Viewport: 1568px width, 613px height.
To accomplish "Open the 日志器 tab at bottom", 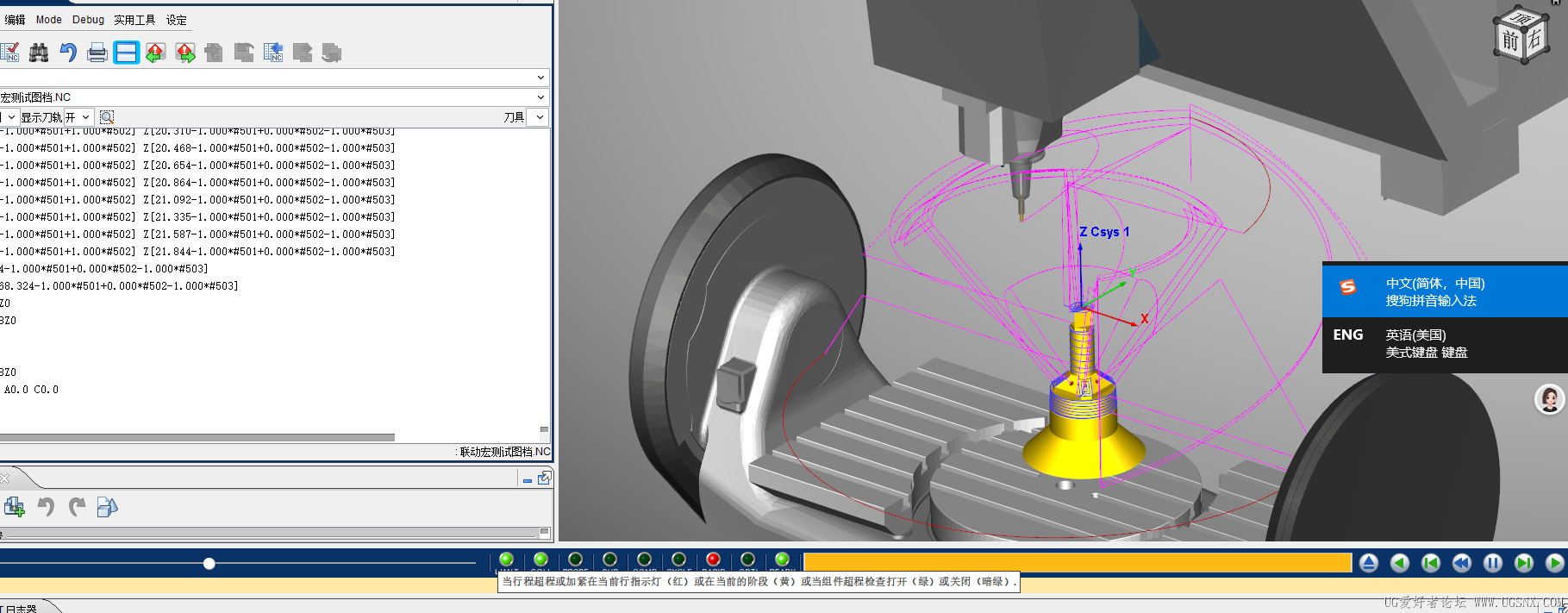I will point(22,608).
